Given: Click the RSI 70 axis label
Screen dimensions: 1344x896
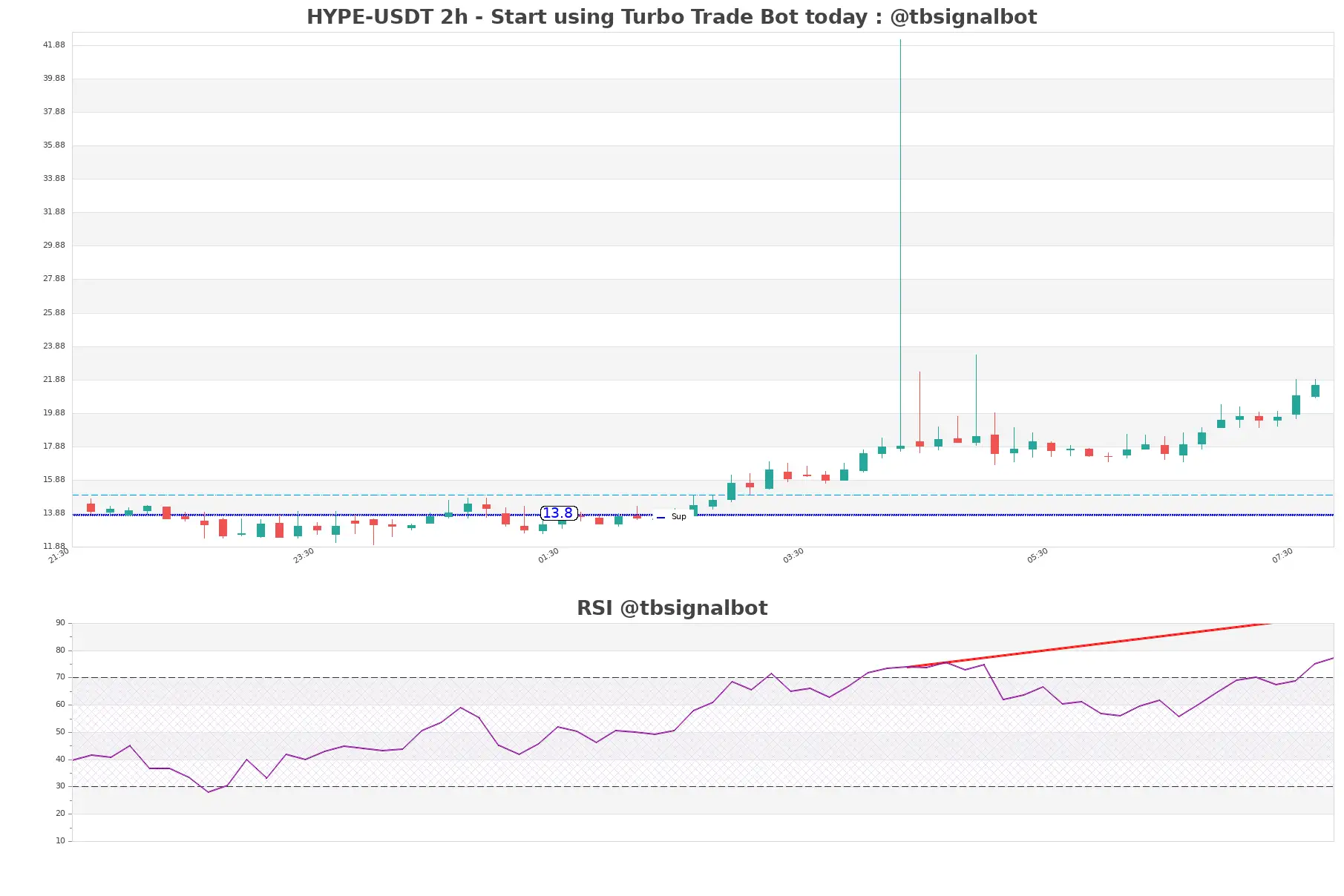Looking at the screenshot, I should [60, 677].
